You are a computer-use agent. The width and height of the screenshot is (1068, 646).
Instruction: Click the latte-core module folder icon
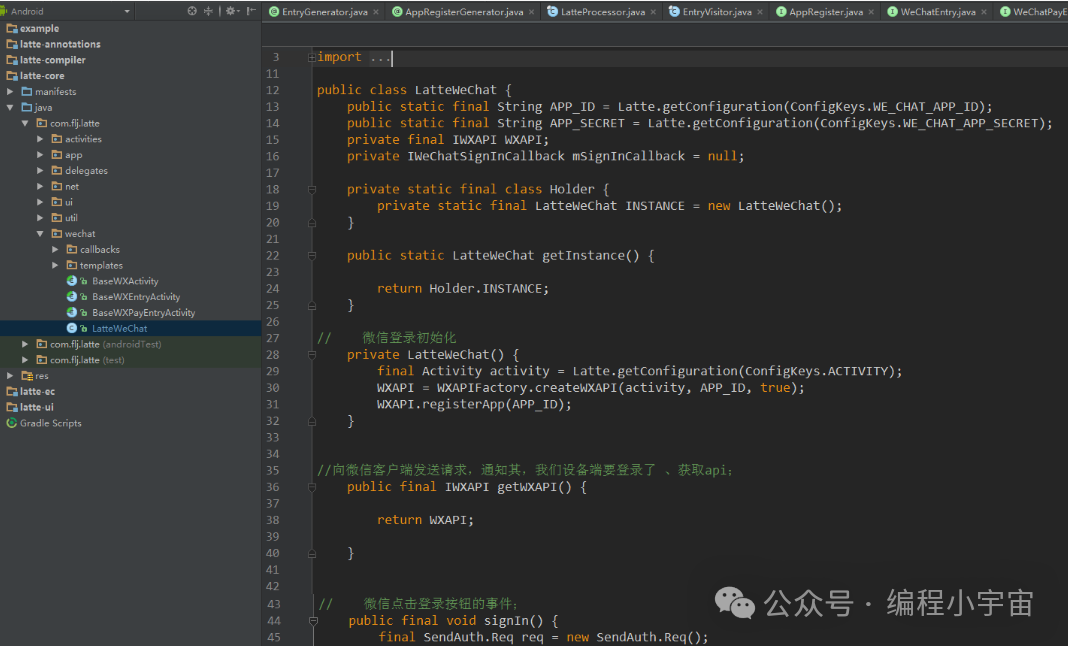tap(12, 76)
